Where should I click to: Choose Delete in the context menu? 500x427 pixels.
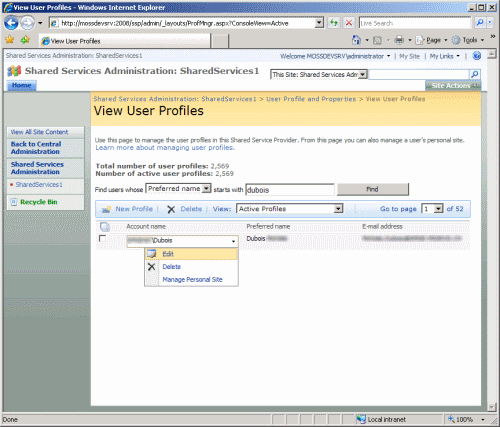(x=172, y=267)
